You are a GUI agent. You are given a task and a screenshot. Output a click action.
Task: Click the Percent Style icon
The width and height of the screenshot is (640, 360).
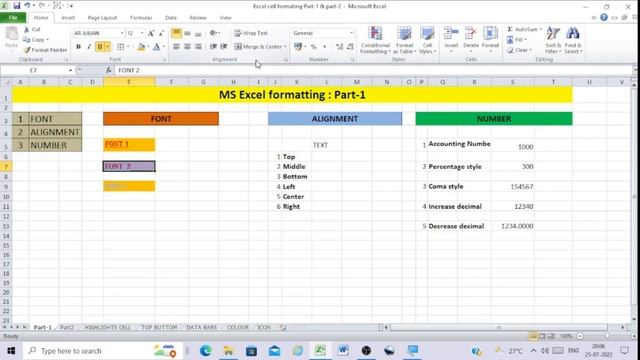tap(313, 47)
